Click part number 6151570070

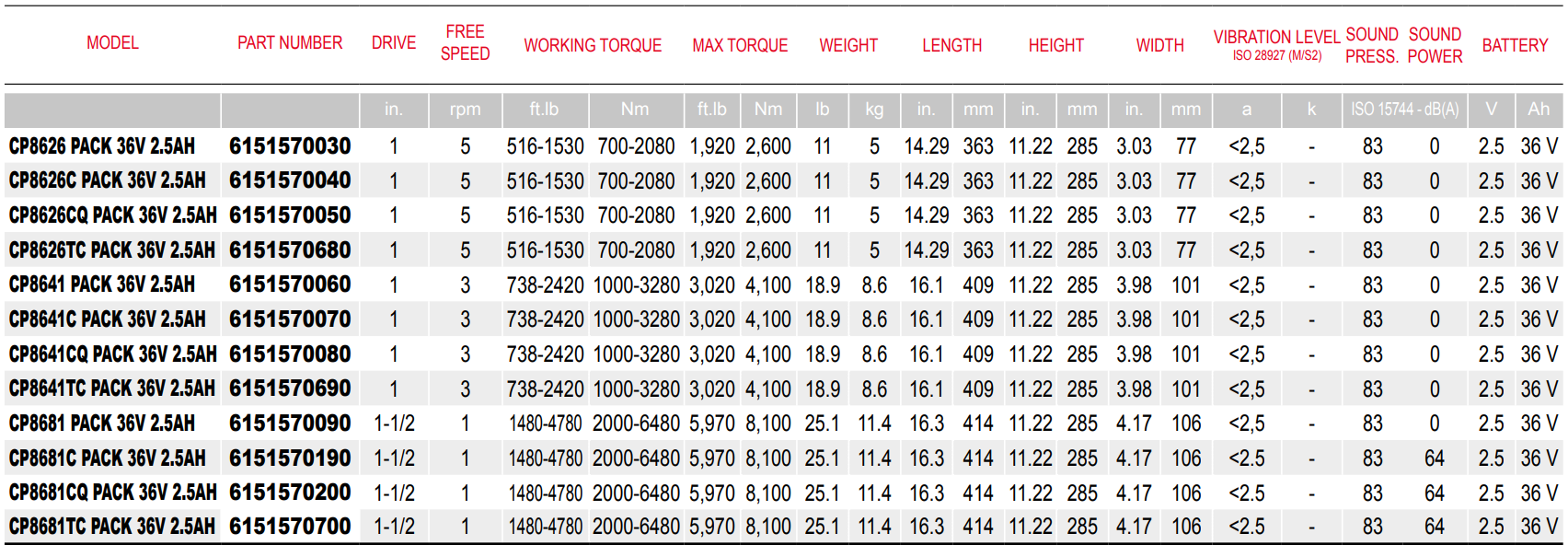tap(290, 319)
